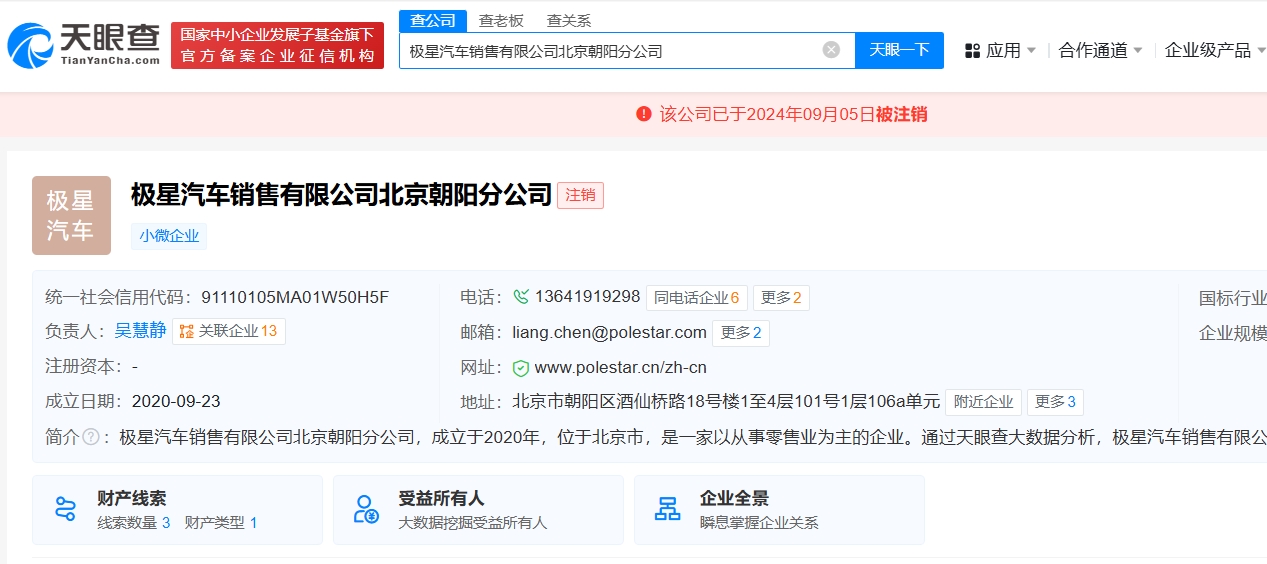The height and width of the screenshot is (564, 1267).
Task: Click the 被注销 text in the banner
Action: (901, 114)
